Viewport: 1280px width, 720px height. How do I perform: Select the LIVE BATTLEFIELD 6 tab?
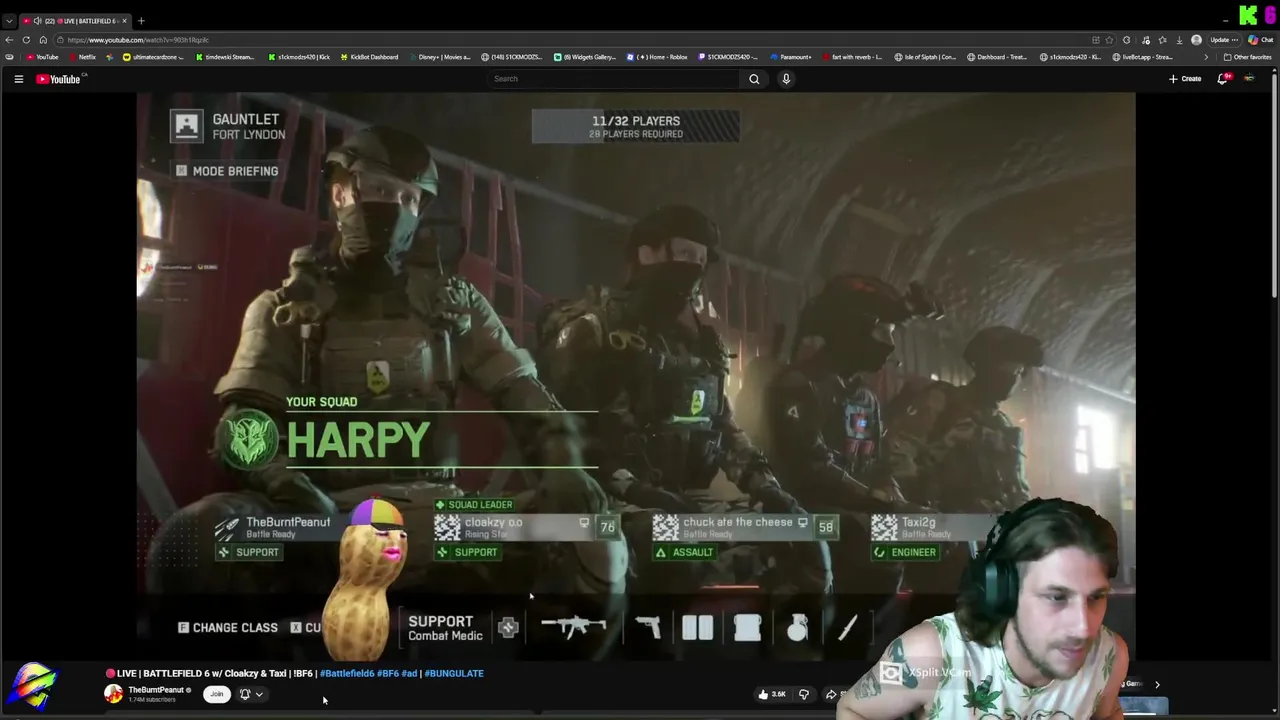click(75, 21)
